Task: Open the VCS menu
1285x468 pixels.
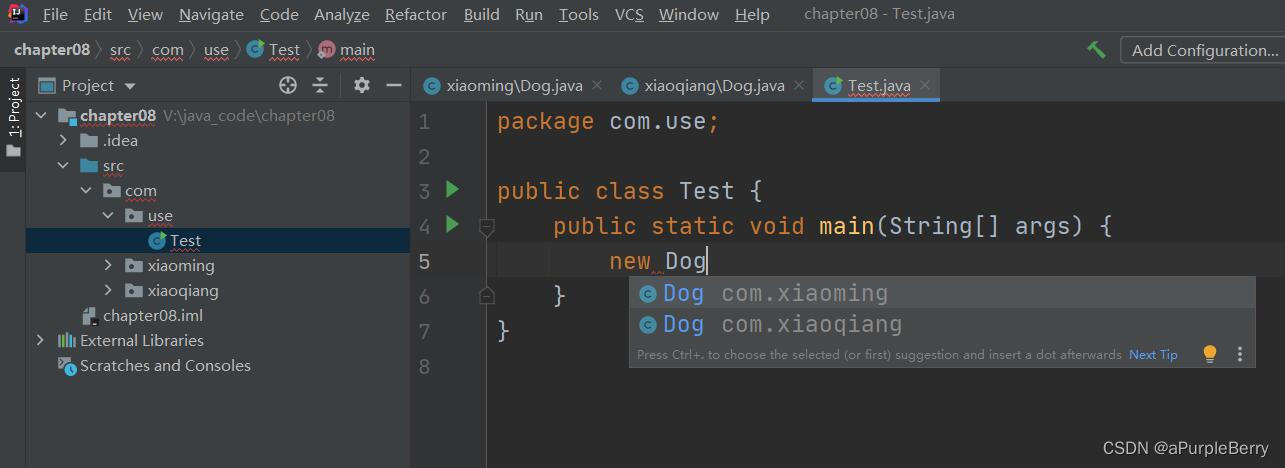Action: pos(629,15)
